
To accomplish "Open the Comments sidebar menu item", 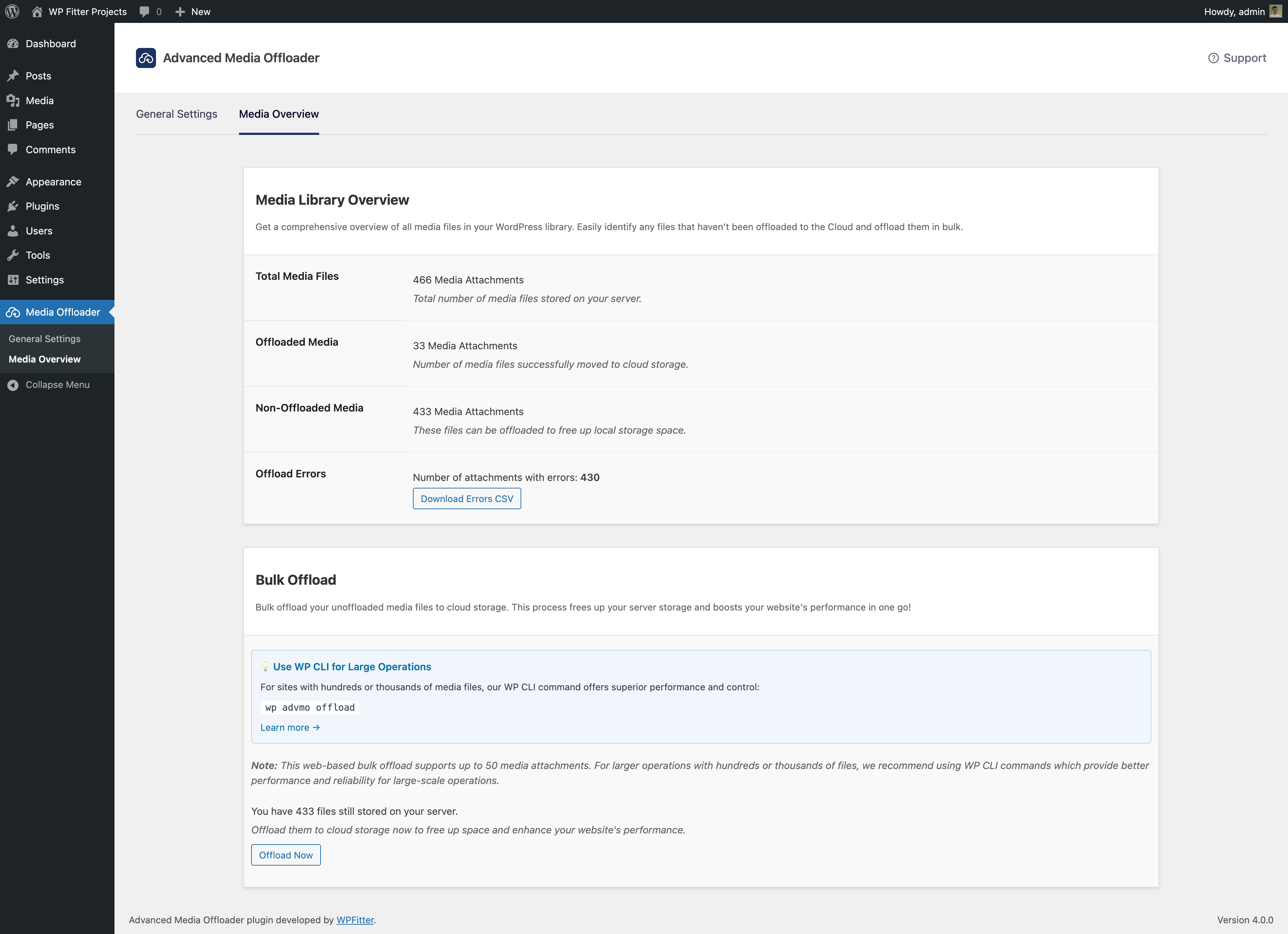I will pyautogui.click(x=57, y=150).
